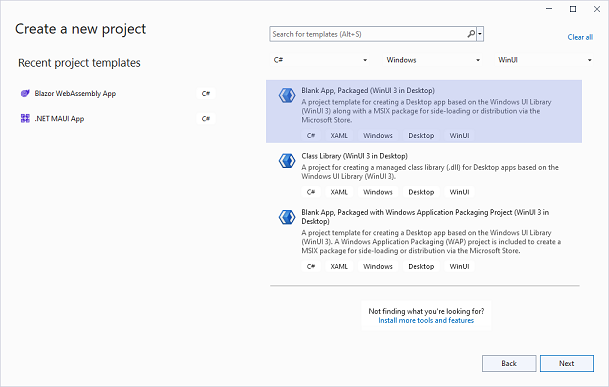Maximize the Create a new project window
This screenshot has width=609, height=387.
573,9
